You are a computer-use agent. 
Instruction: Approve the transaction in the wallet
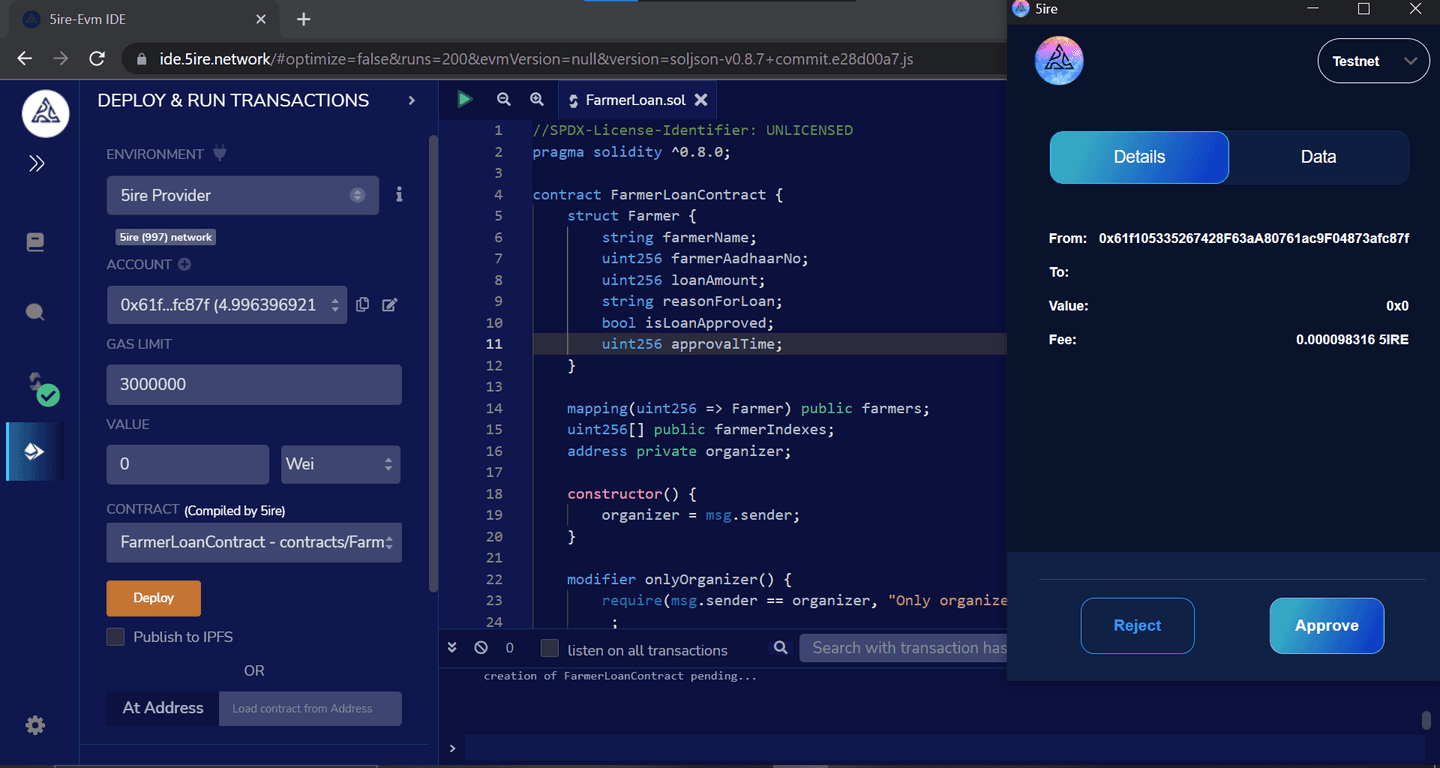click(x=1327, y=626)
